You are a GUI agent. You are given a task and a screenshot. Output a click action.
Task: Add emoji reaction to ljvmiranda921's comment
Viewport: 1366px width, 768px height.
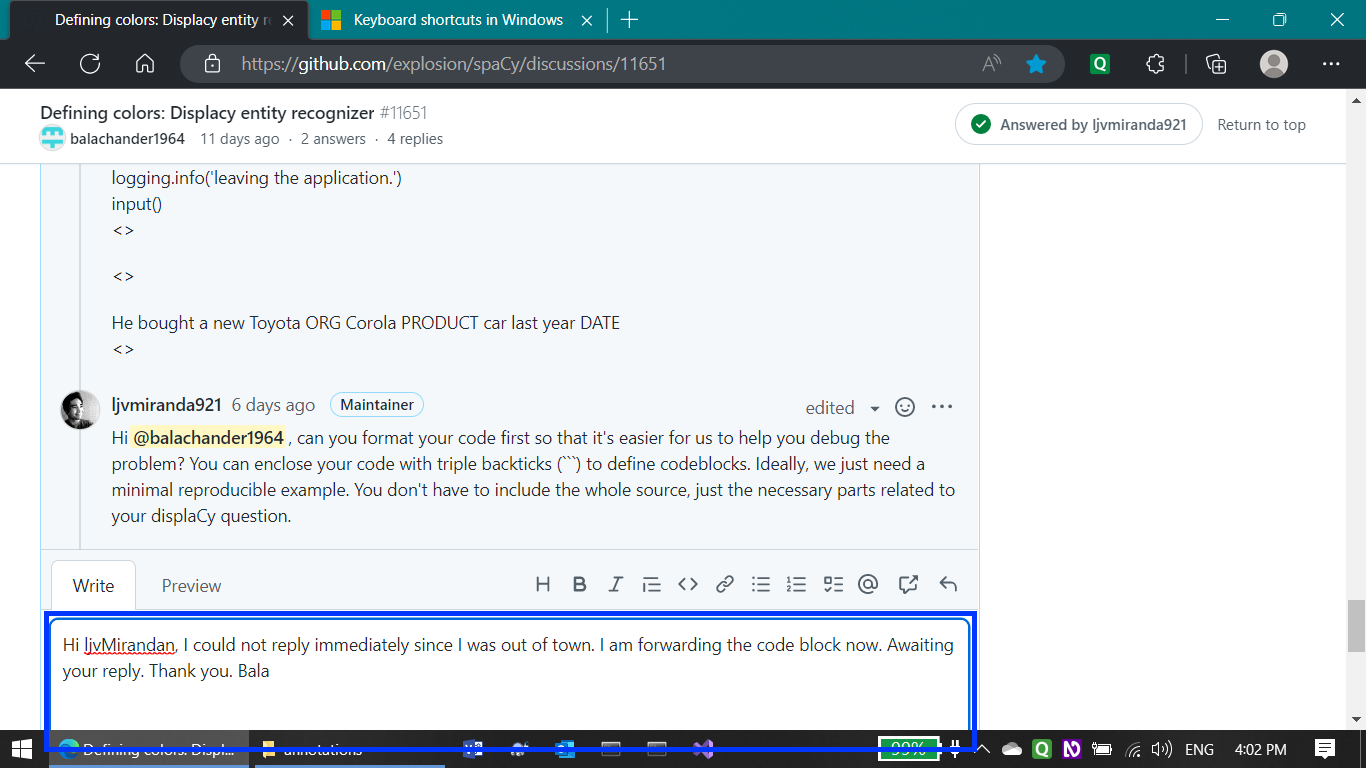[905, 407]
